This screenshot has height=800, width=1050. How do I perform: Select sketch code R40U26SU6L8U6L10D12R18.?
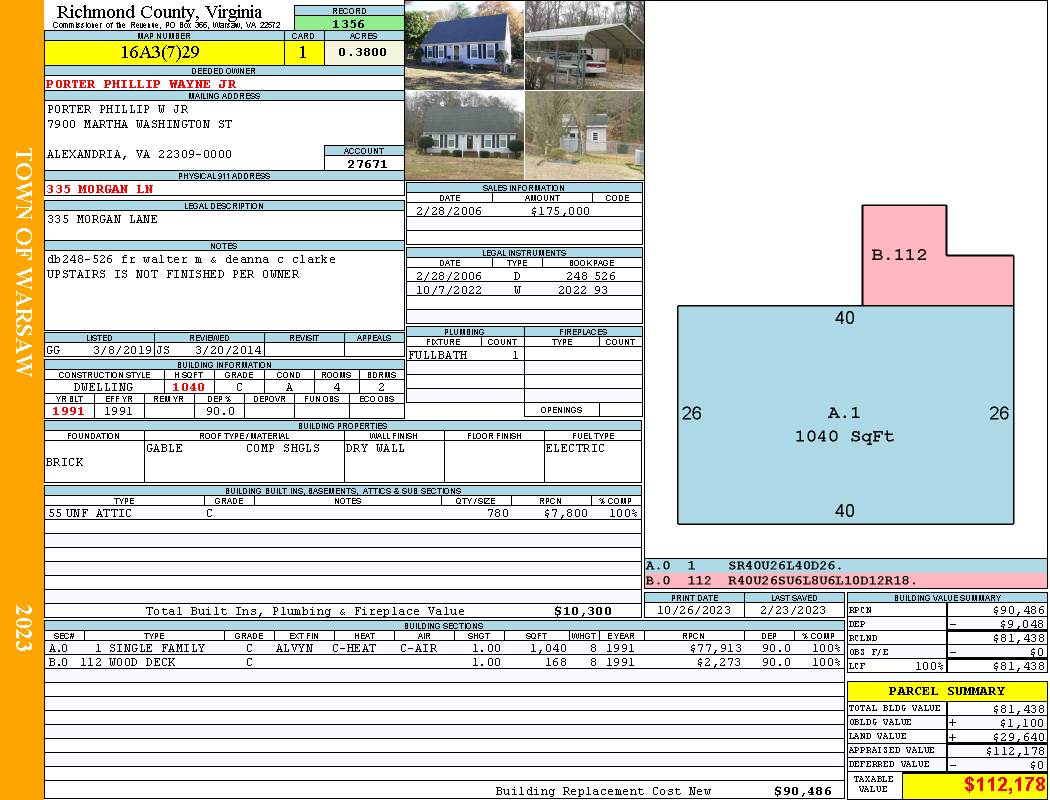click(822, 580)
